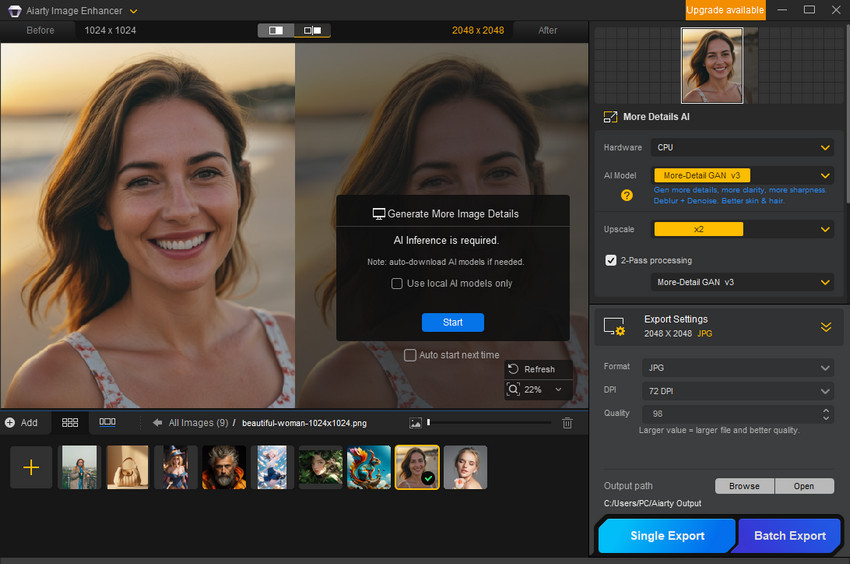Image resolution: width=850 pixels, height=564 pixels.
Task: Switch to grid thumbnail view
Action: (70, 422)
